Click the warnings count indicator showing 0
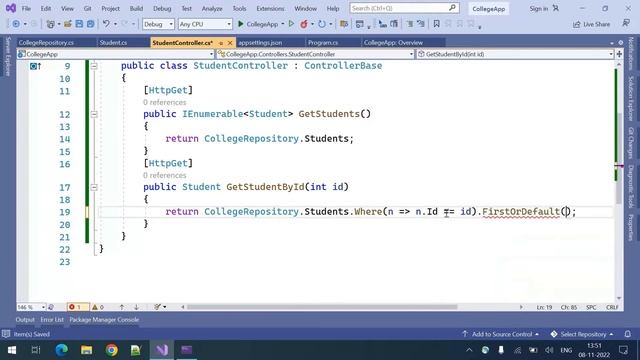Image resolution: width=640 pixels, height=360 pixels. click(x=98, y=307)
